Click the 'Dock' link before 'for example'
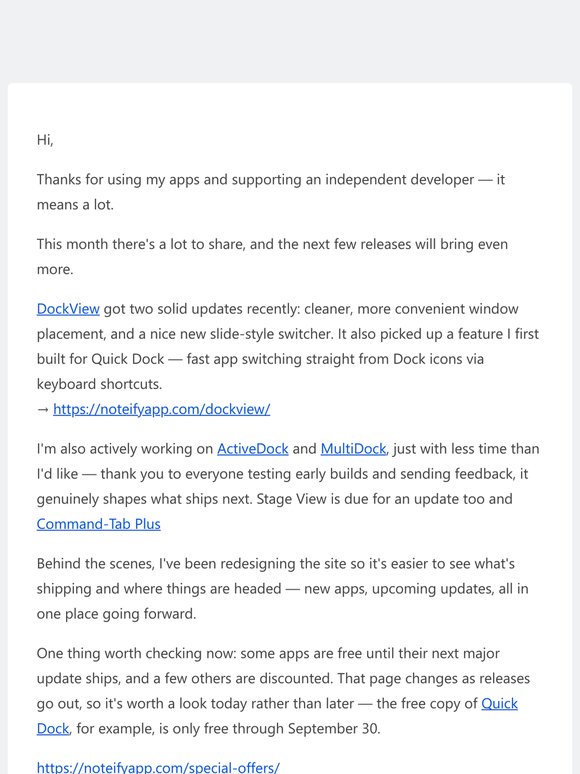 click(53, 729)
